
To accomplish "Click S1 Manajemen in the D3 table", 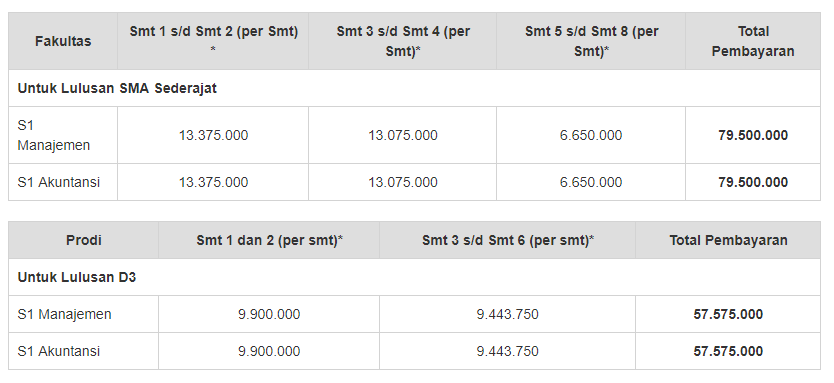I will click(x=64, y=314).
